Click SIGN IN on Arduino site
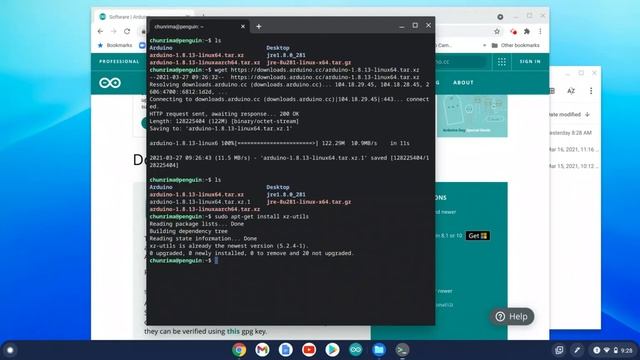 (x=530, y=62)
